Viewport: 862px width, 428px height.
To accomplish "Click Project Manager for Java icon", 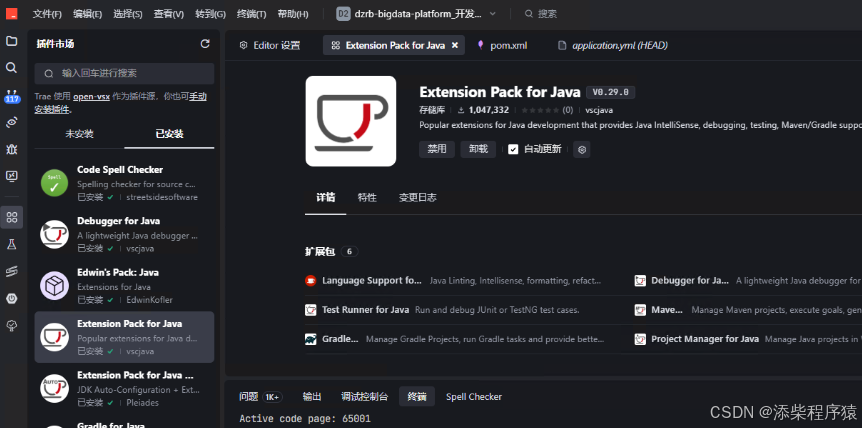I will [640, 339].
